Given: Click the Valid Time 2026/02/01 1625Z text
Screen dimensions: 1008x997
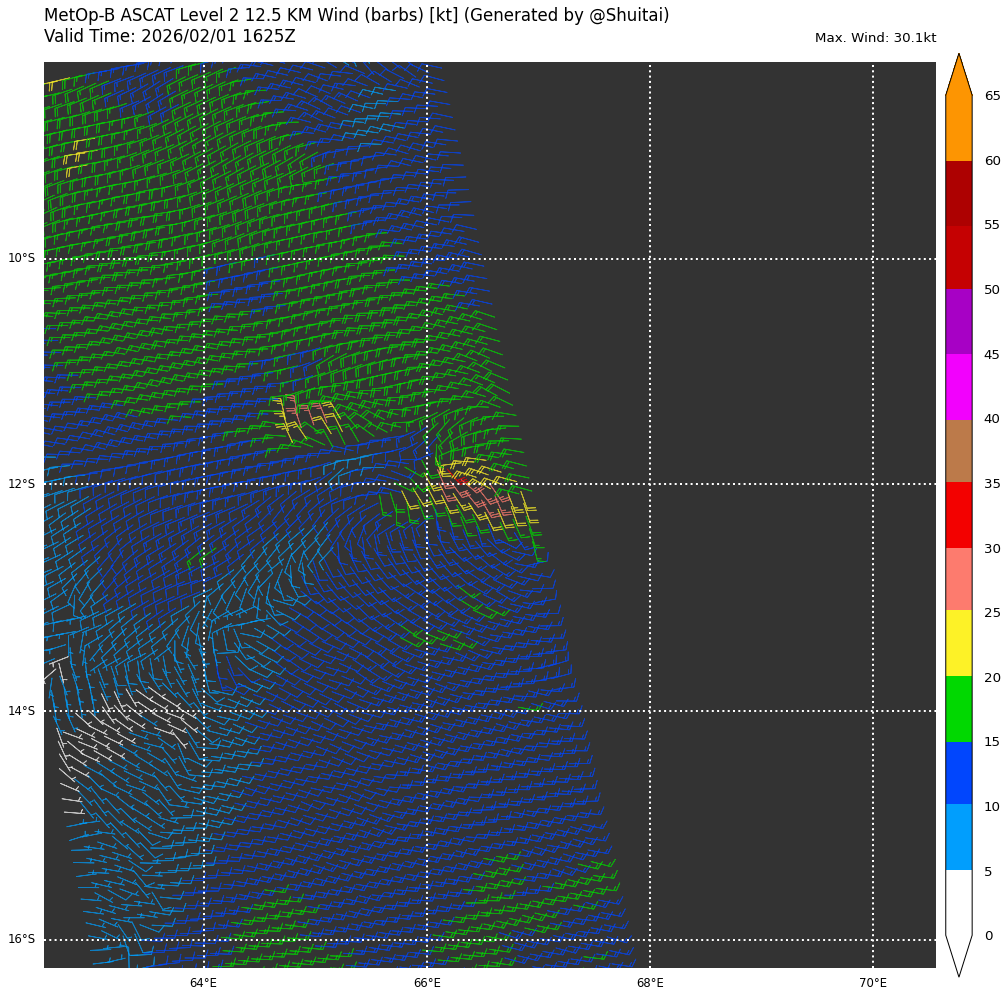Looking at the screenshot, I should (x=170, y=37).
